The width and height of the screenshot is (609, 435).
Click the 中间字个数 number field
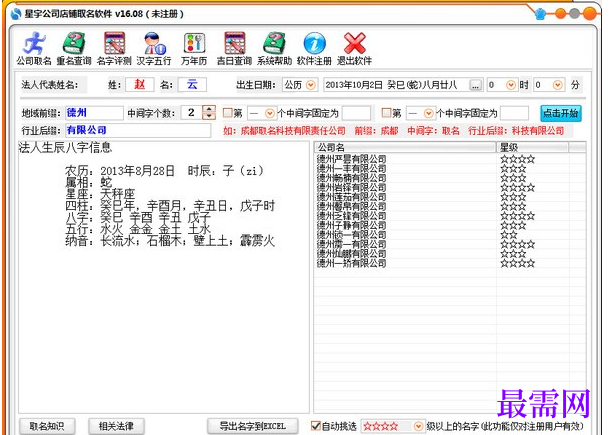click(x=192, y=113)
